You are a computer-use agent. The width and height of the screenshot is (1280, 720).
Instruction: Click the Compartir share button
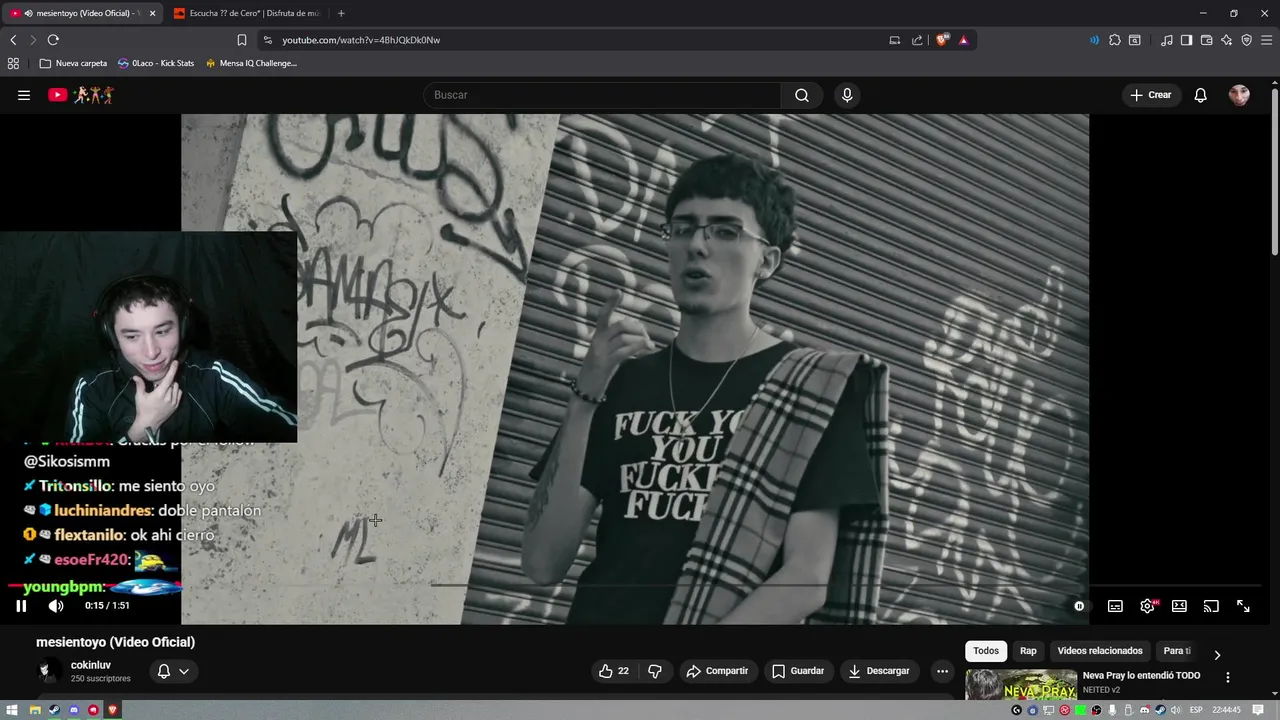[717, 671]
